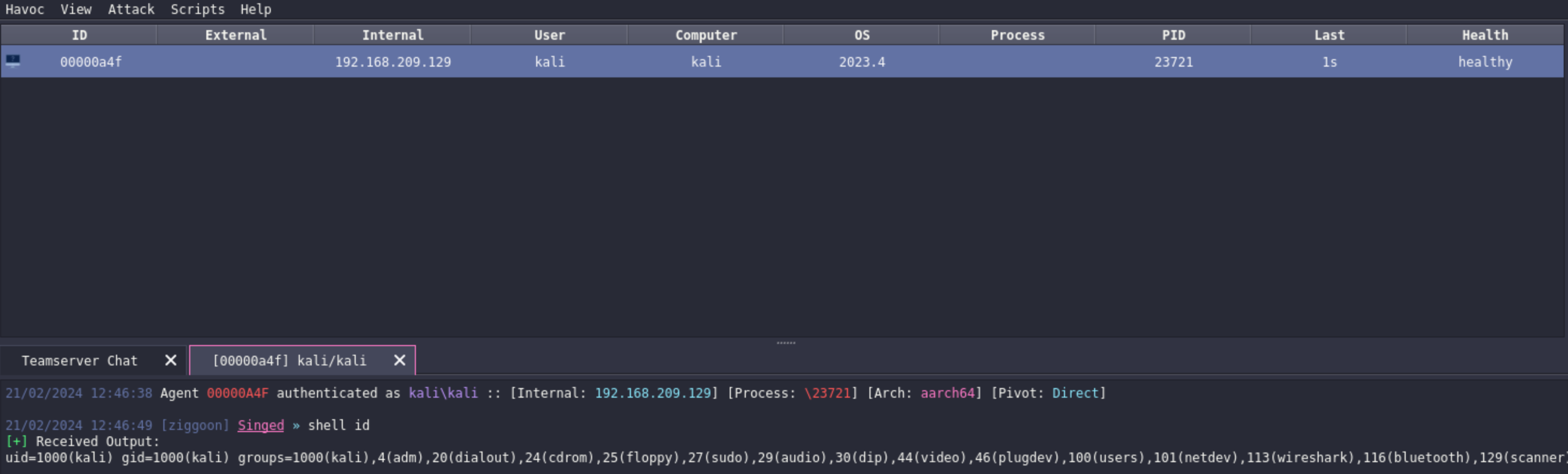Click the User cell 'kali'

pyautogui.click(x=550, y=62)
